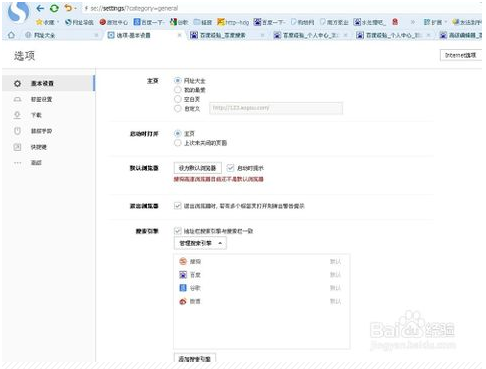Click the custom homepage URL field
This screenshot has height=369, width=486.
[276, 108]
